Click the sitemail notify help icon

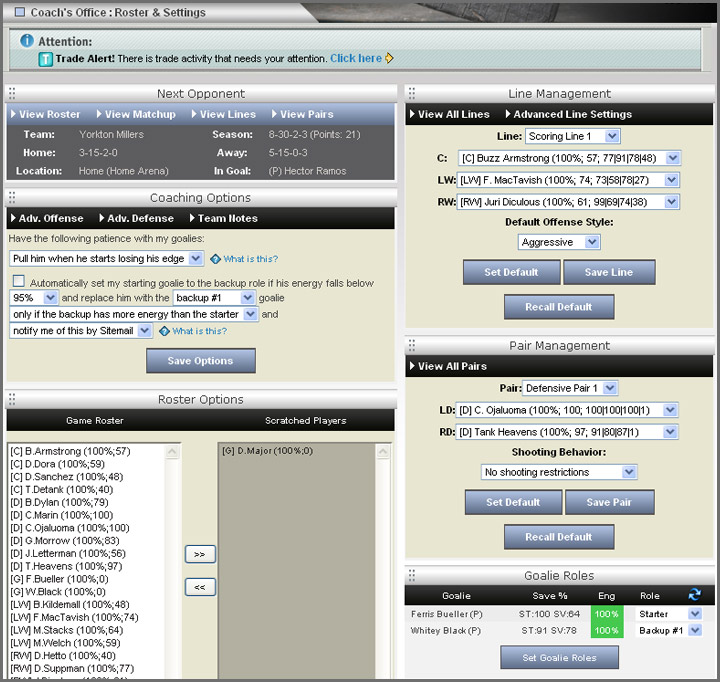[164, 331]
